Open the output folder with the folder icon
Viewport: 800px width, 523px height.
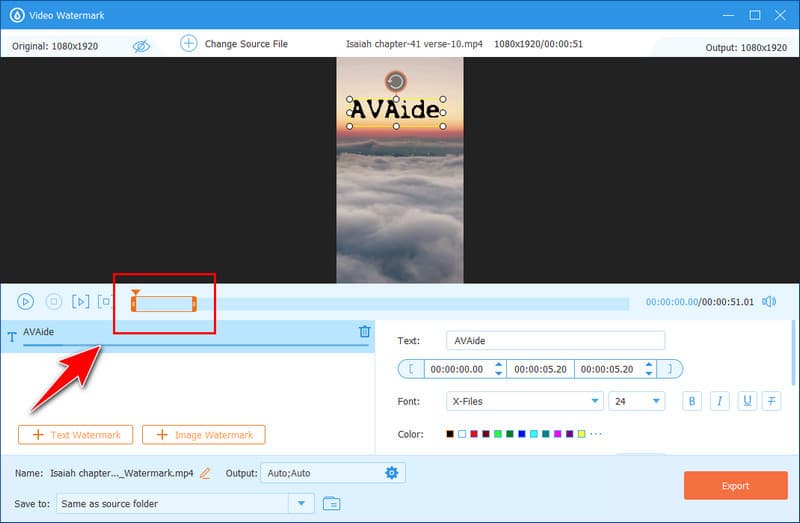pos(332,504)
